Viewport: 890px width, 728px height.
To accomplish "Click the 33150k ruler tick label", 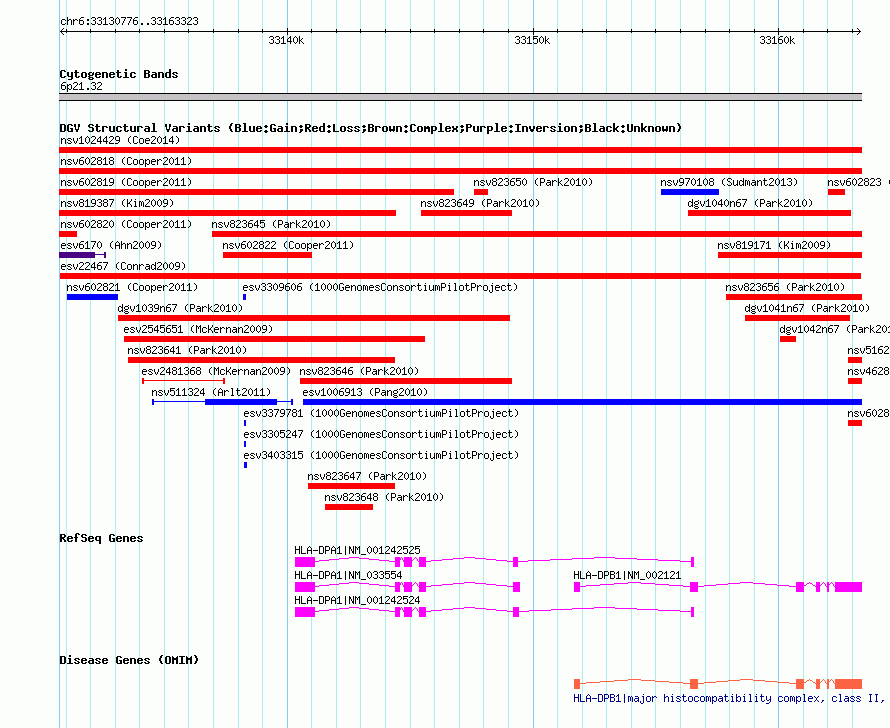I will [532, 40].
